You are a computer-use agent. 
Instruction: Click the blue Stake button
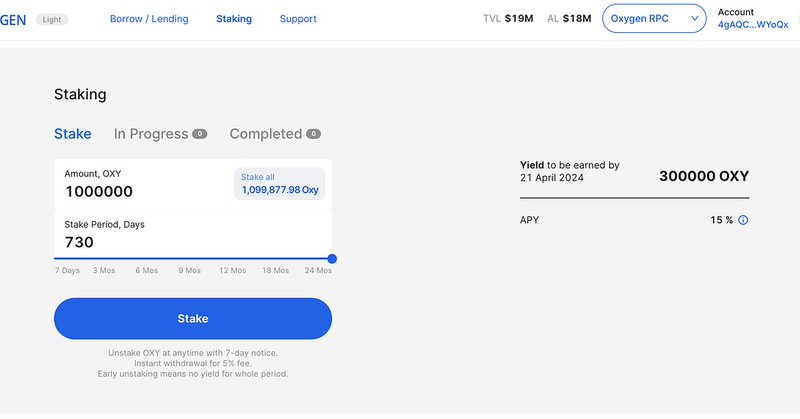click(193, 318)
